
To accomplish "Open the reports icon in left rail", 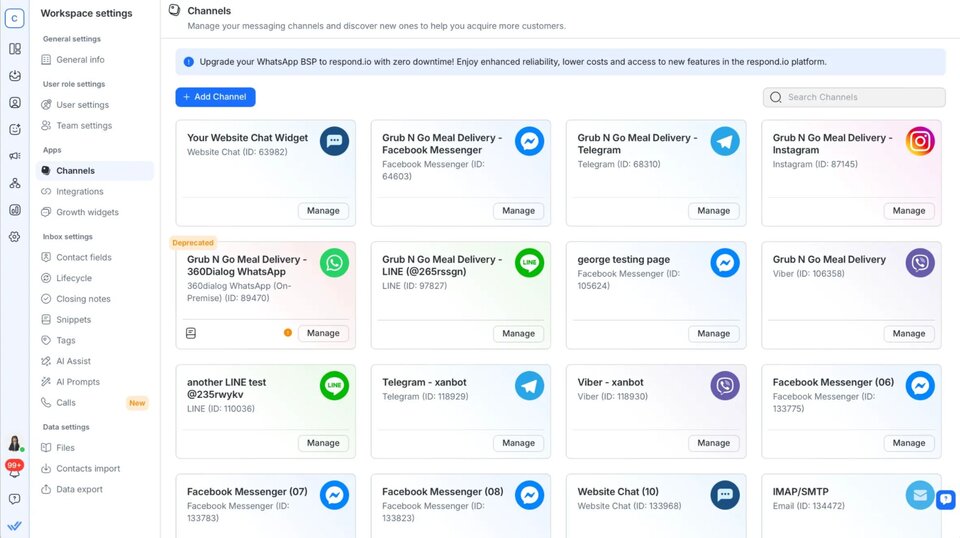I will (15, 210).
